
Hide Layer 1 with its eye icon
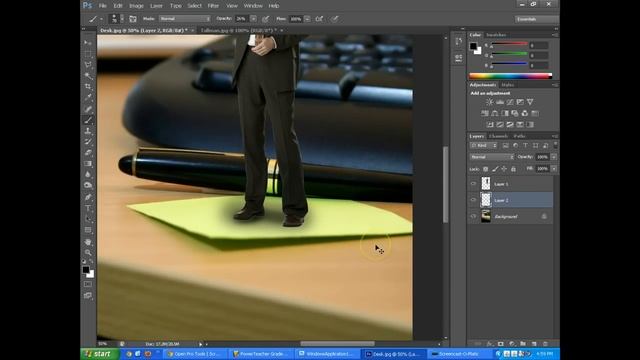tap(473, 184)
